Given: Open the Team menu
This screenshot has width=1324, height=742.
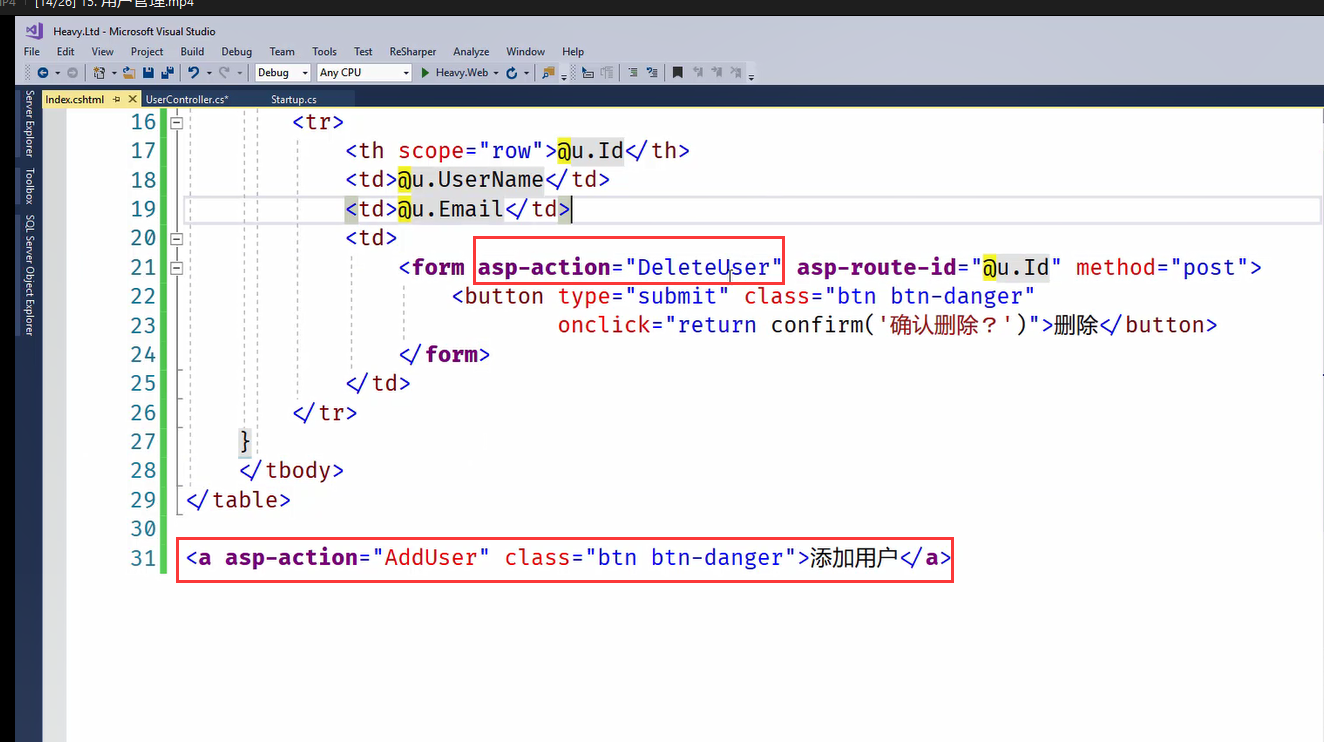Looking at the screenshot, I should 282,52.
